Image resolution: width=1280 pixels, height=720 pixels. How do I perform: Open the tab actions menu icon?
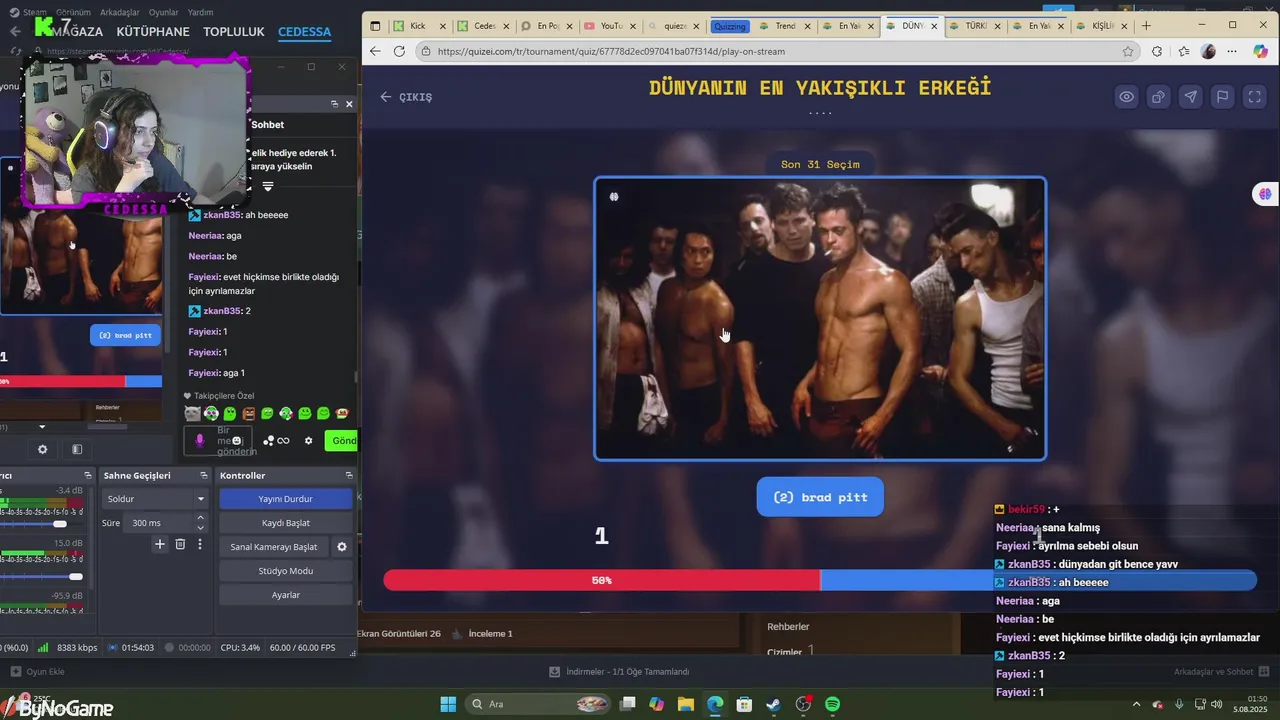coord(374,26)
